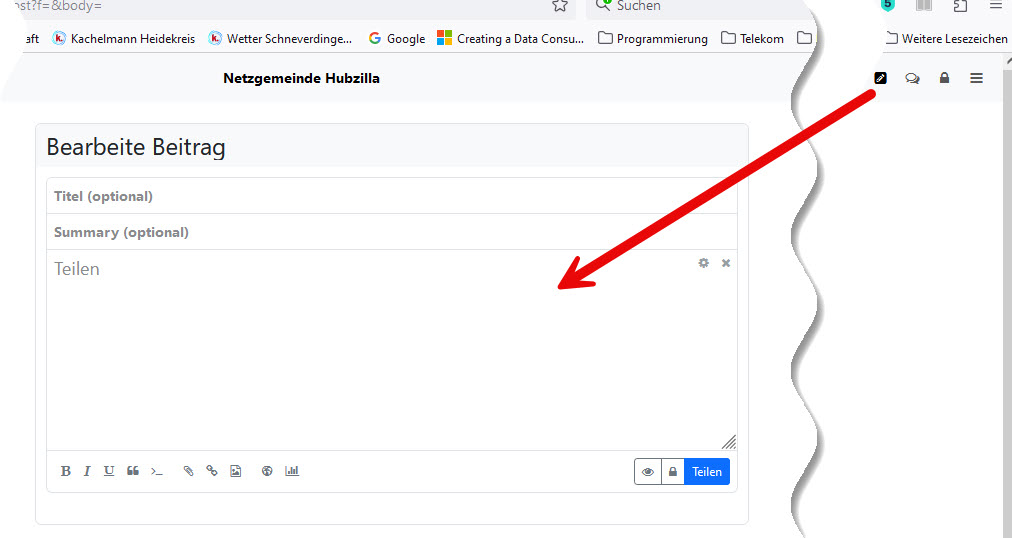
Task: Expand the Programmierung bookmark folder
Action: 653,39
